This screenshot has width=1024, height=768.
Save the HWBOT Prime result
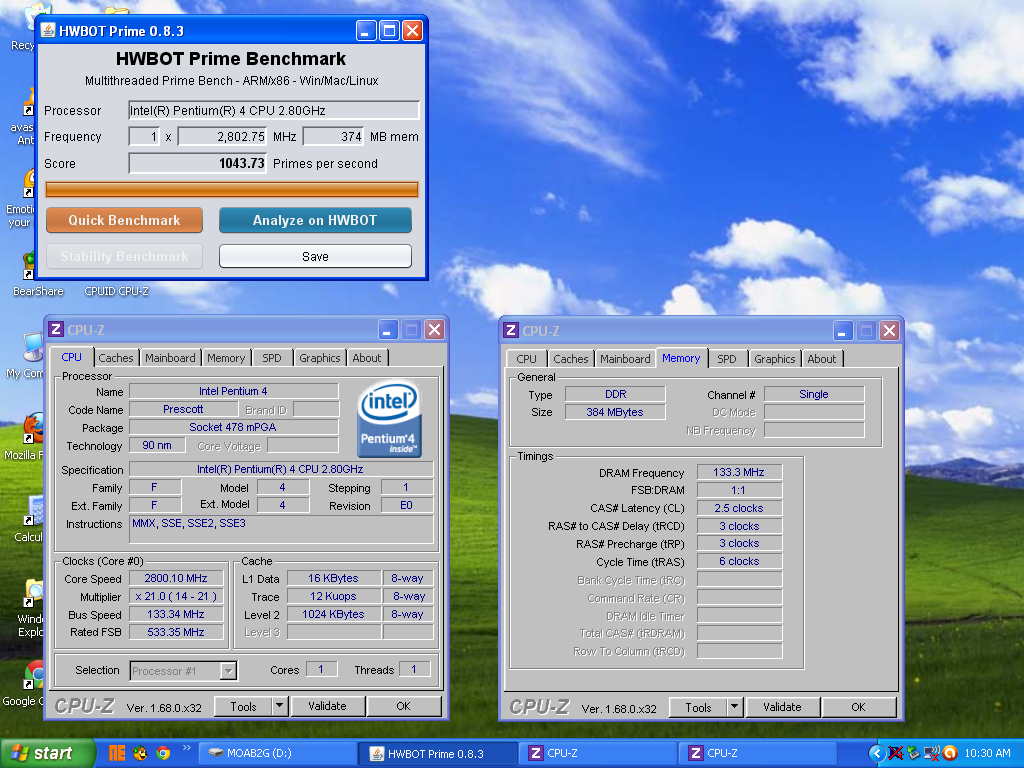coord(315,256)
